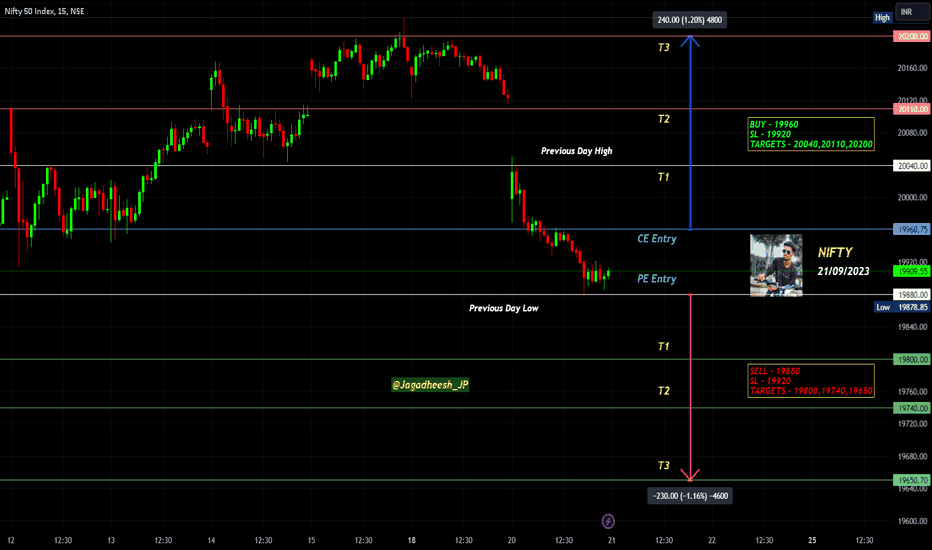Select the 20200.00 red price label

pos(911,36)
